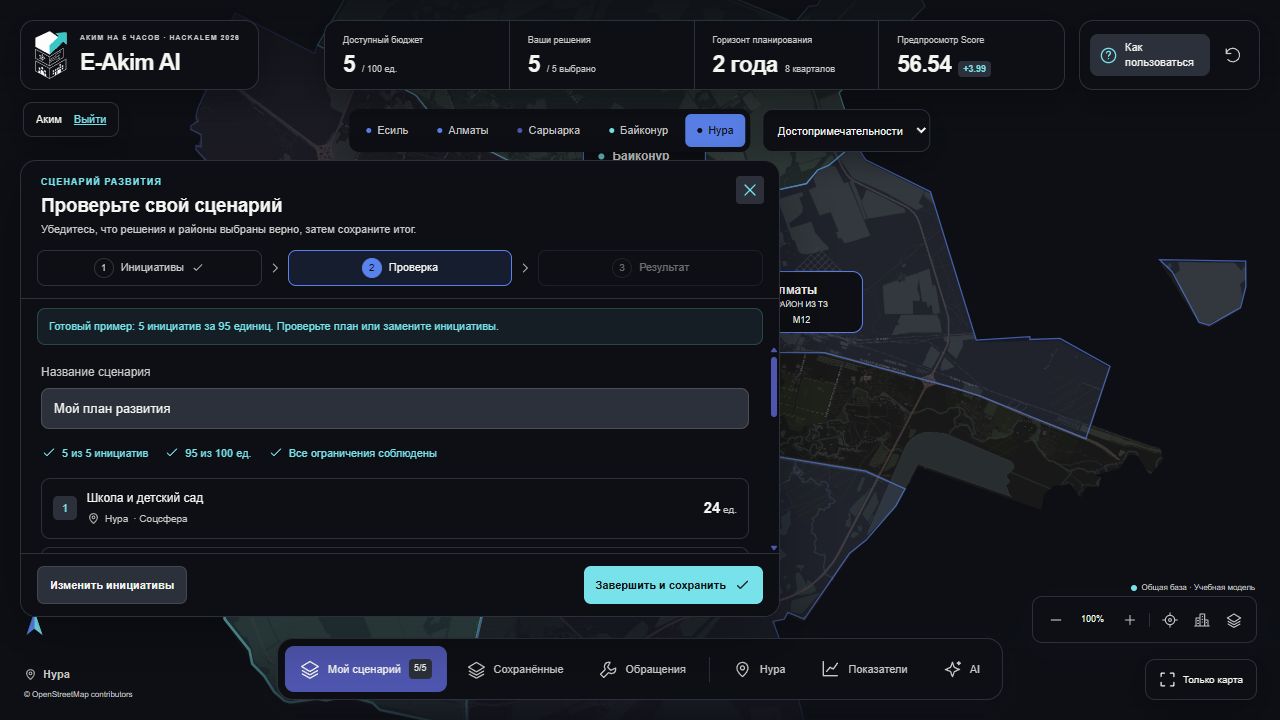Reset scenario with the undo arrow icon
1280x720 pixels.
(x=1233, y=55)
